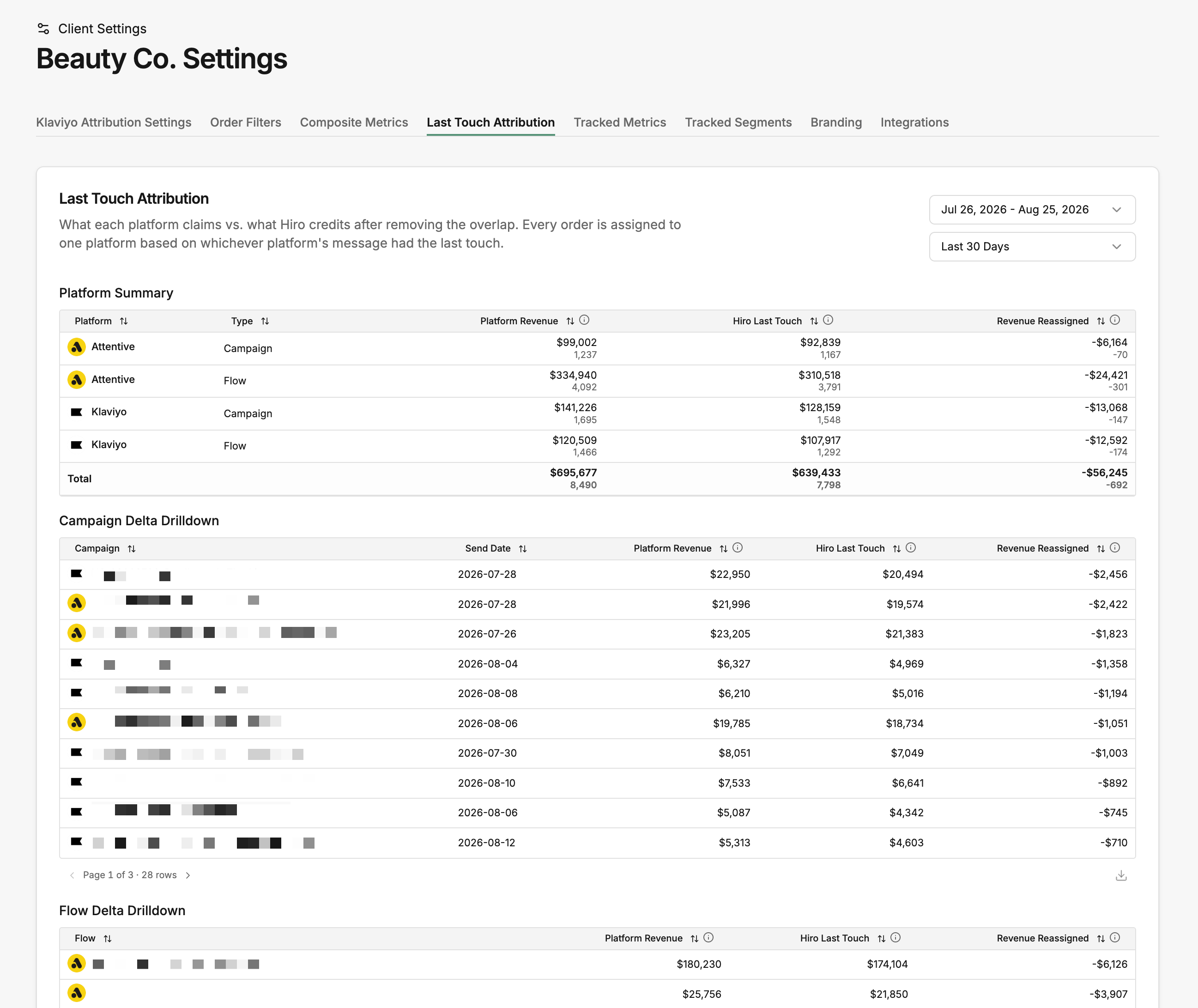Click the $695,677 total platform revenue
Viewport: 1198px width, 1008px height.
573,473
